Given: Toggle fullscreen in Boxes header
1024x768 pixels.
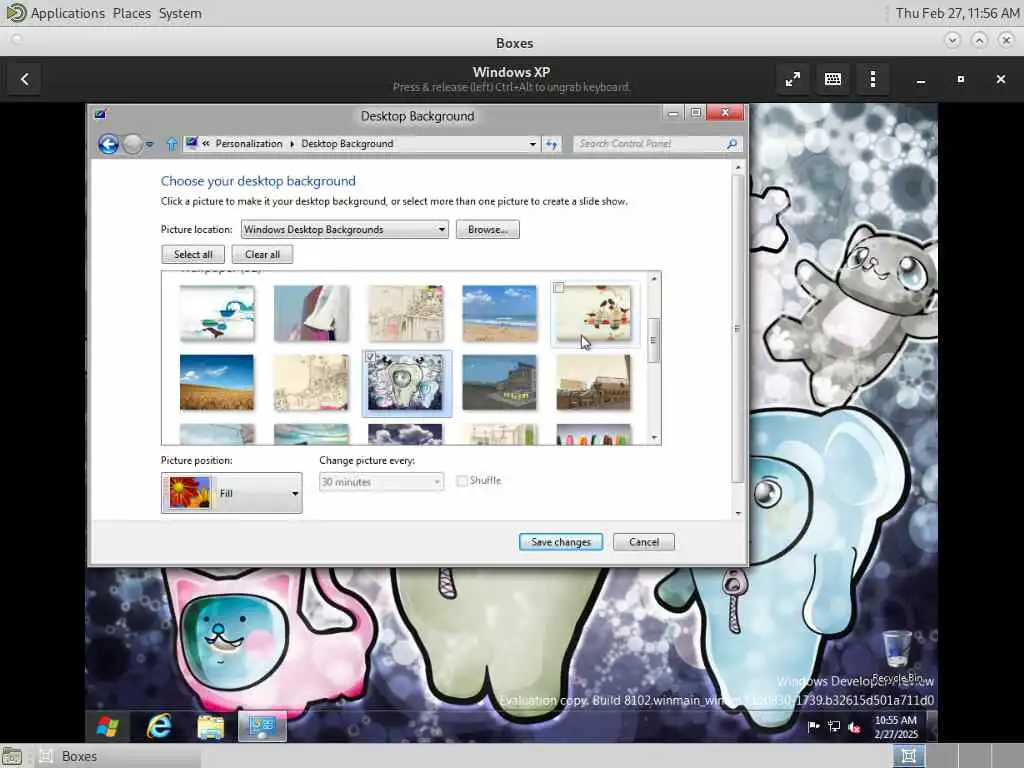Looking at the screenshot, I should [793, 79].
